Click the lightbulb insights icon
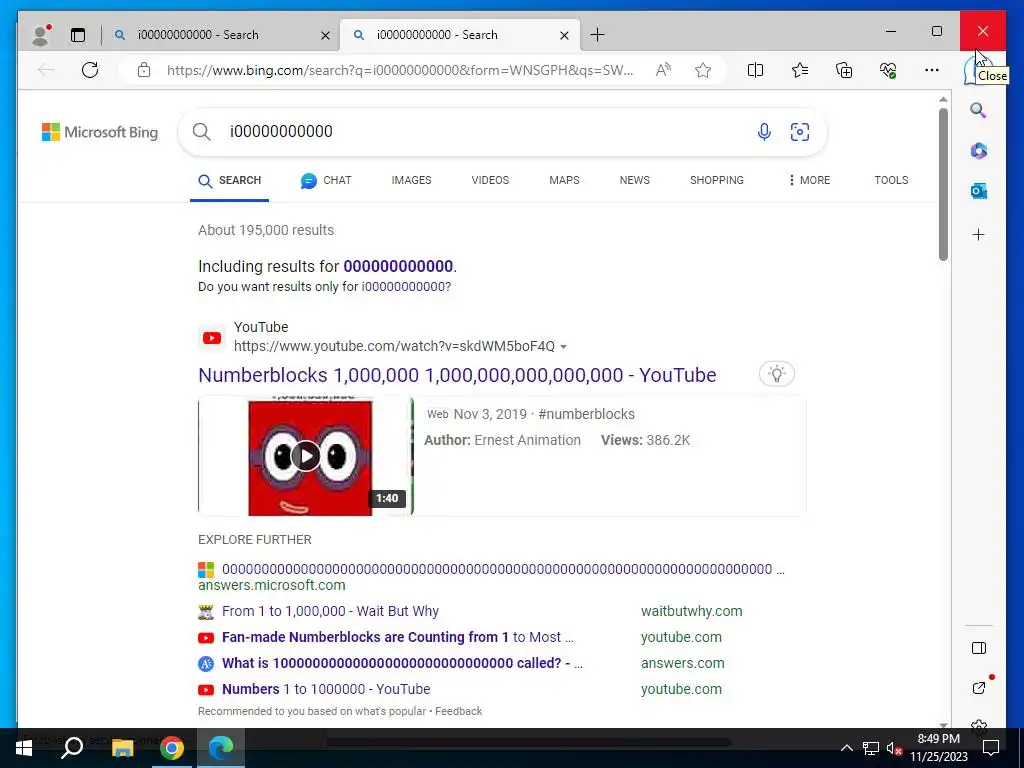This screenshot has height=768, width=1024. tap(776, 374)
